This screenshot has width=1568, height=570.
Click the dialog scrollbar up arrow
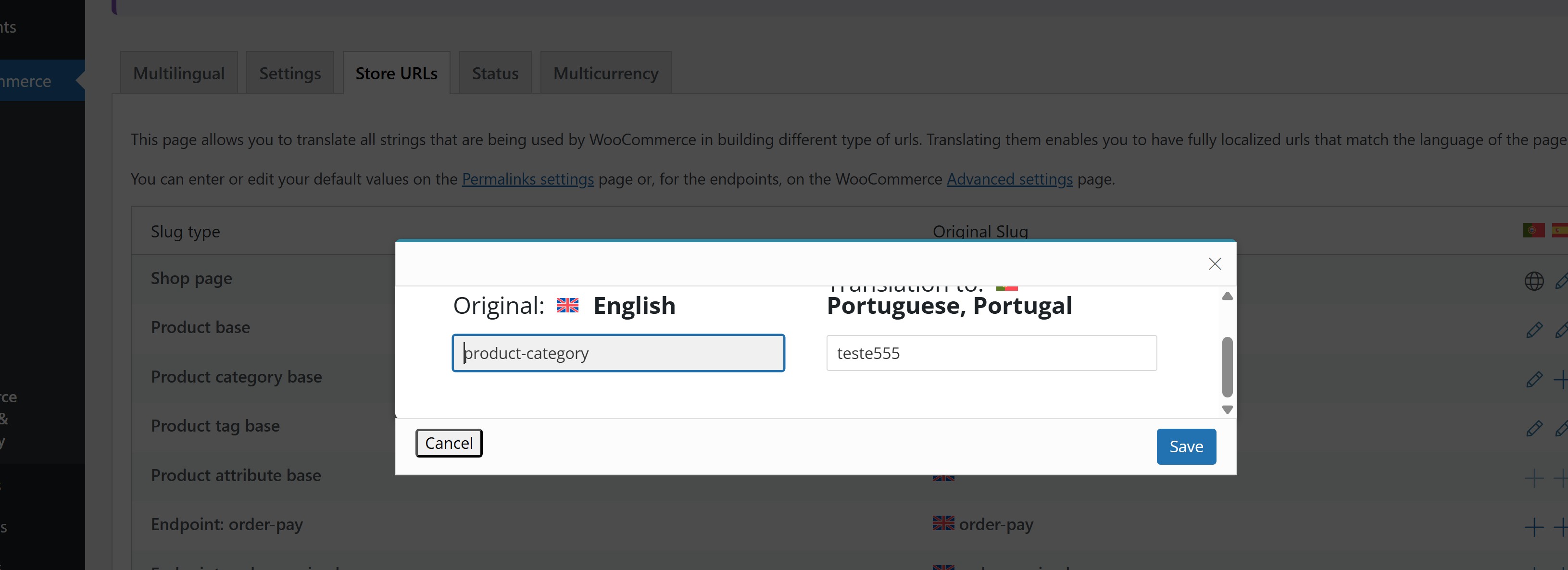tap(1227, 296)
